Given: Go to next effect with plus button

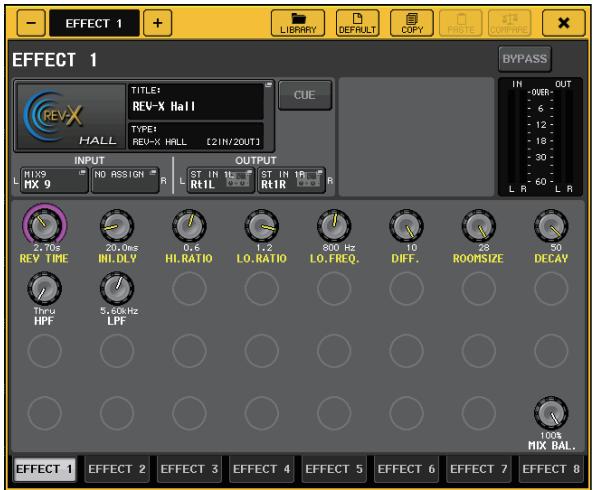Looking at the screenshot, I should (158, 23).
